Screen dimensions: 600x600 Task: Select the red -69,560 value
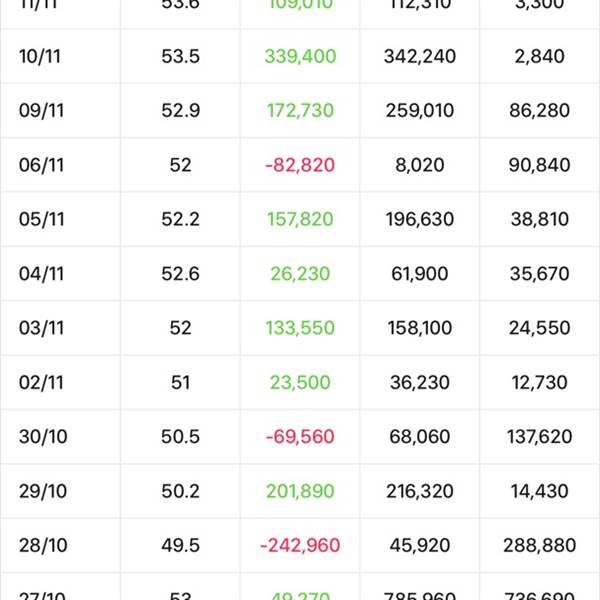tap(300, 437)
